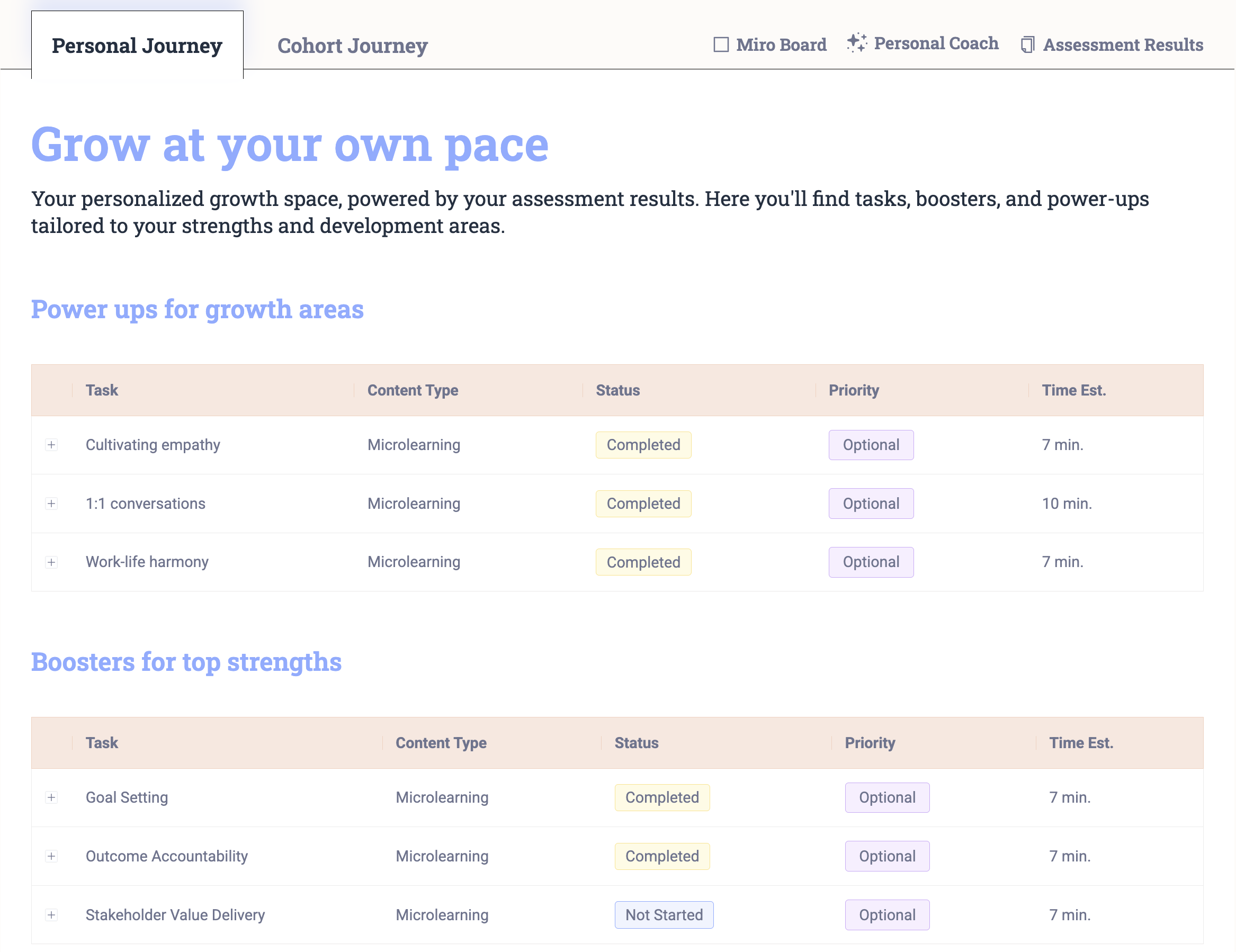Click the Assessment Results document icon
1236x952 pixels.
tap(1027, 44)
